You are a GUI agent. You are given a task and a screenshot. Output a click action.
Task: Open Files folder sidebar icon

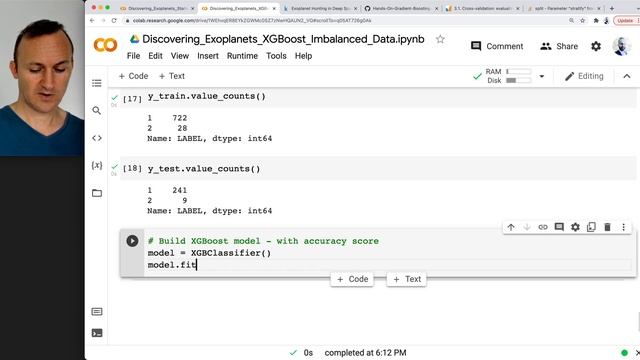tap(97, 193)
